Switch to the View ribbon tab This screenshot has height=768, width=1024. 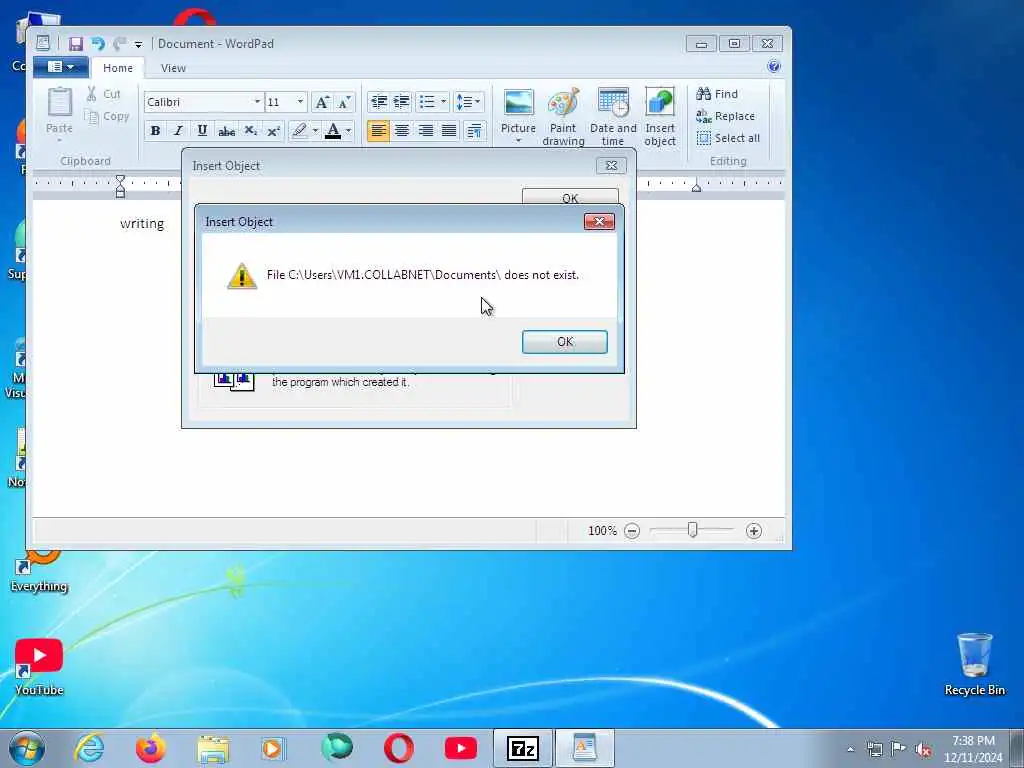coord(173,68)
